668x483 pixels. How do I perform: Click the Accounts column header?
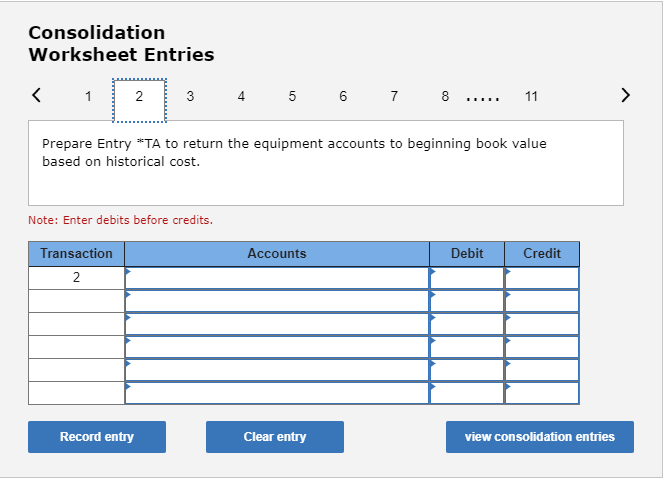click(277, 254)
